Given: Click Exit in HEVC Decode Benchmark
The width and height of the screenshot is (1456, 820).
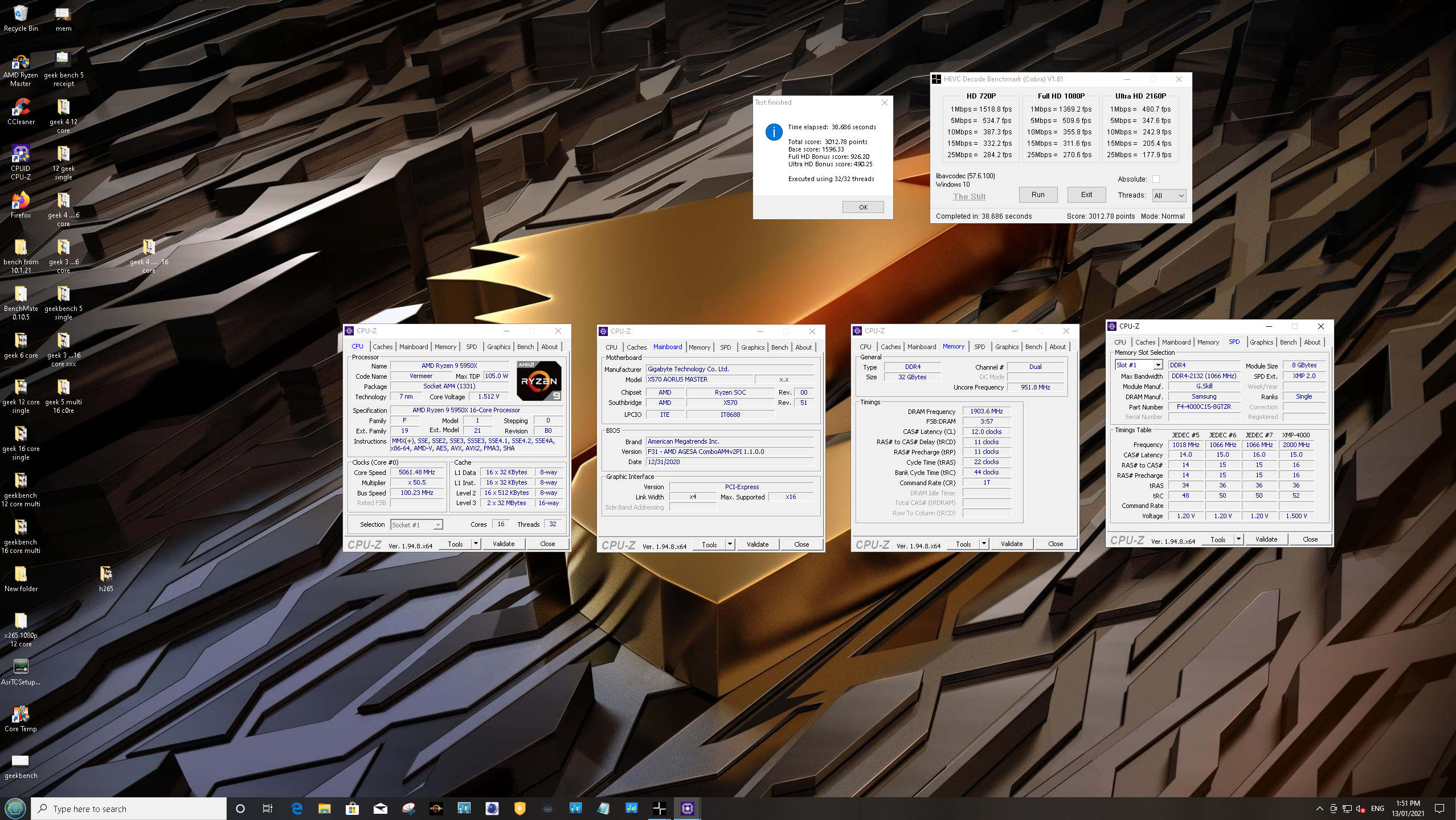Looking at the screenshot, I should click(1086, 195).
